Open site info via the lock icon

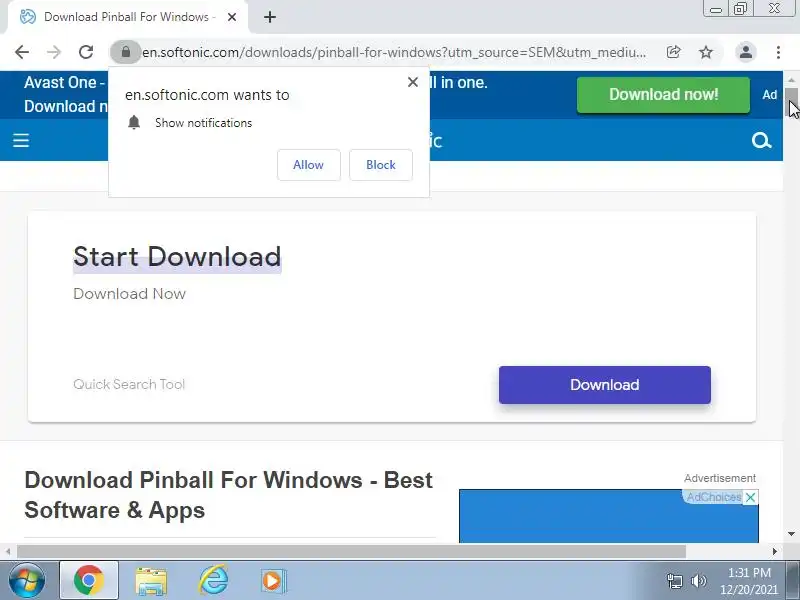pos(126,52)
